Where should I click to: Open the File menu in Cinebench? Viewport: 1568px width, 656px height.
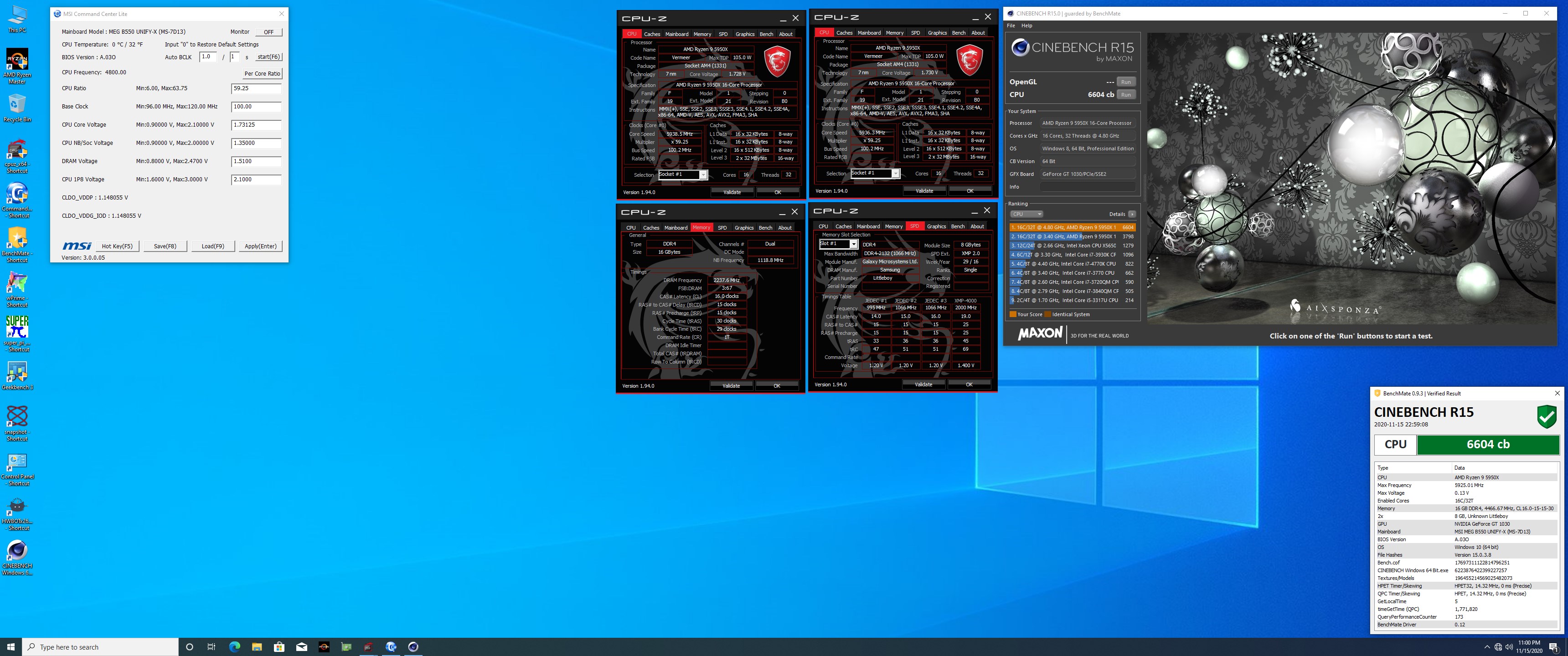pyautogui.click(x=1011, y=26)
